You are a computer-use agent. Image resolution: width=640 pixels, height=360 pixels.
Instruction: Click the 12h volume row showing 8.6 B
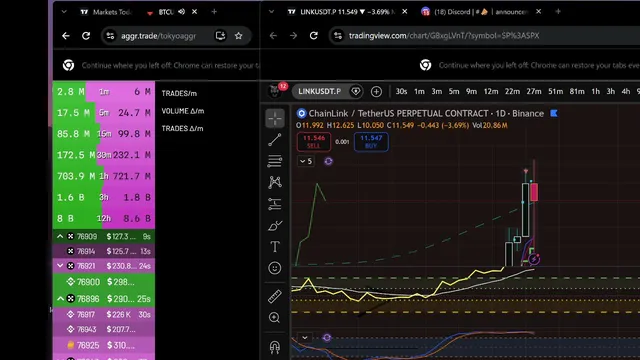click(104, 219)
